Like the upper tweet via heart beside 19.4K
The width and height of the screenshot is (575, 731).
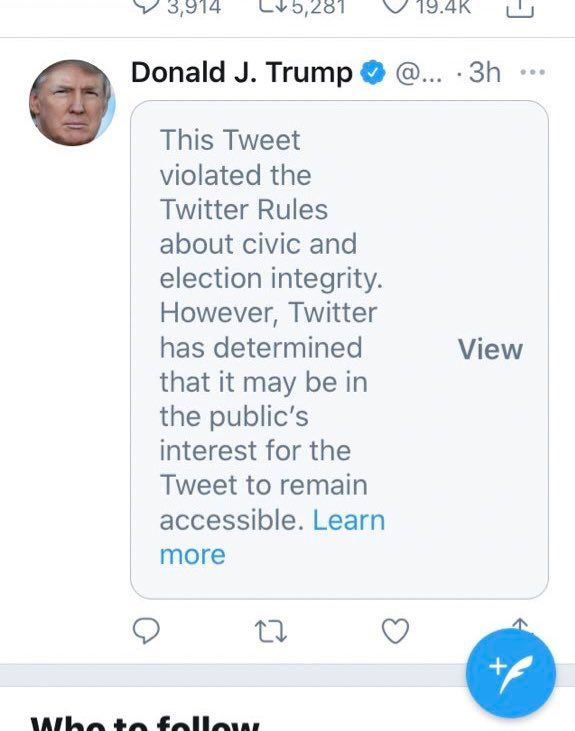[x=395, y=6]
